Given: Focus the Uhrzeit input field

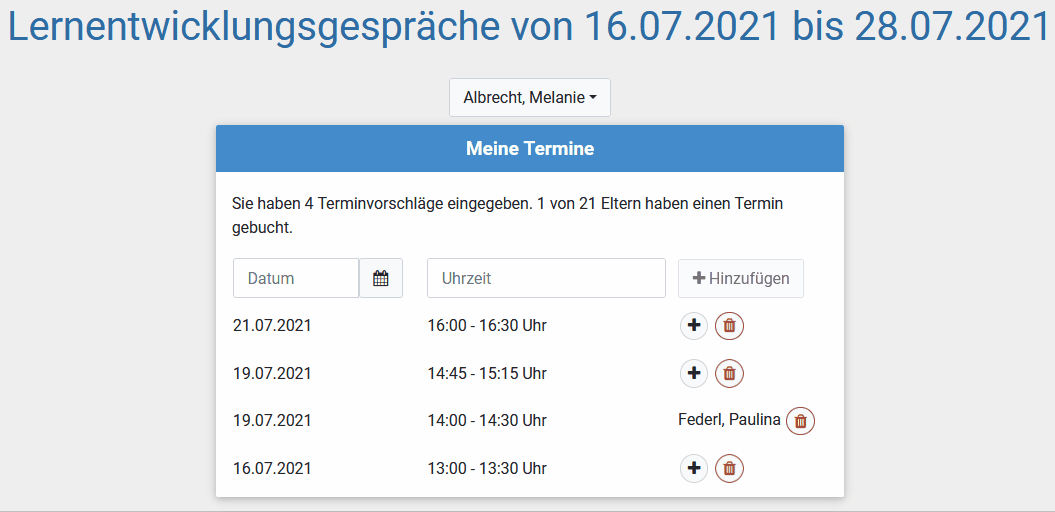Looking at the screenshot, I should click(x=546, y=278).
